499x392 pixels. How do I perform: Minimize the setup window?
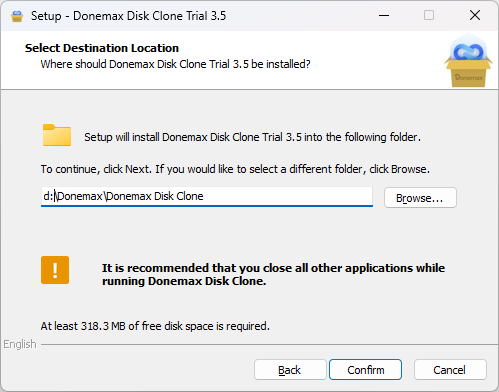tap(384, 15)
